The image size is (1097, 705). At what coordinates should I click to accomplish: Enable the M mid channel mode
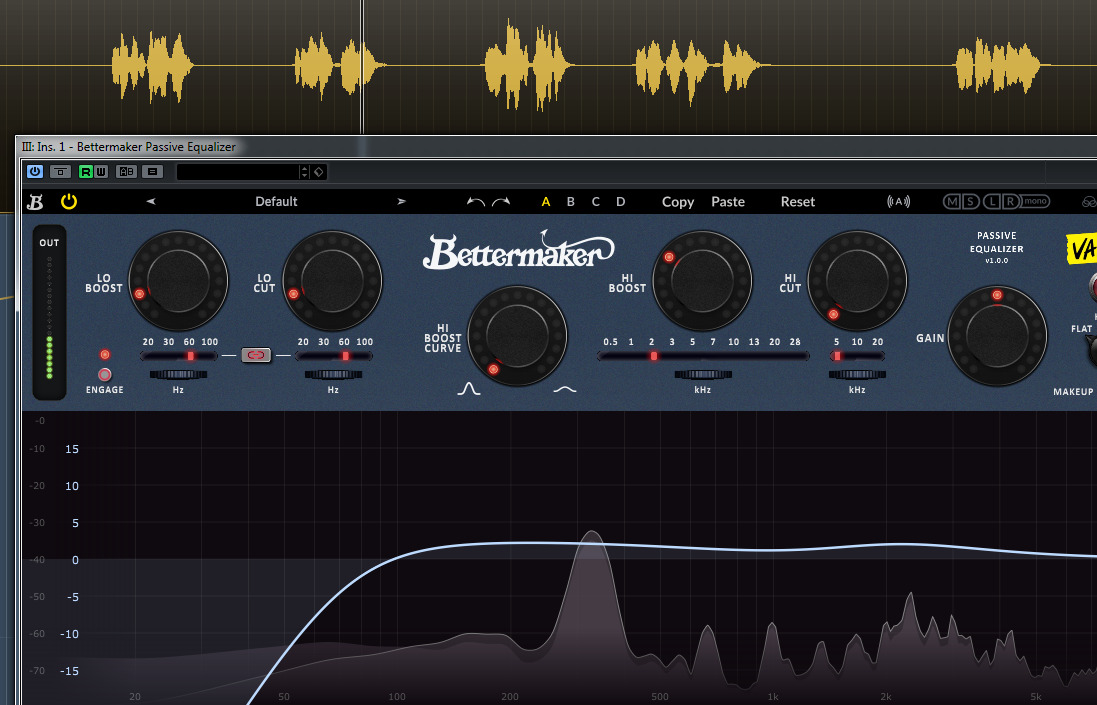click(x=951, y=201)
